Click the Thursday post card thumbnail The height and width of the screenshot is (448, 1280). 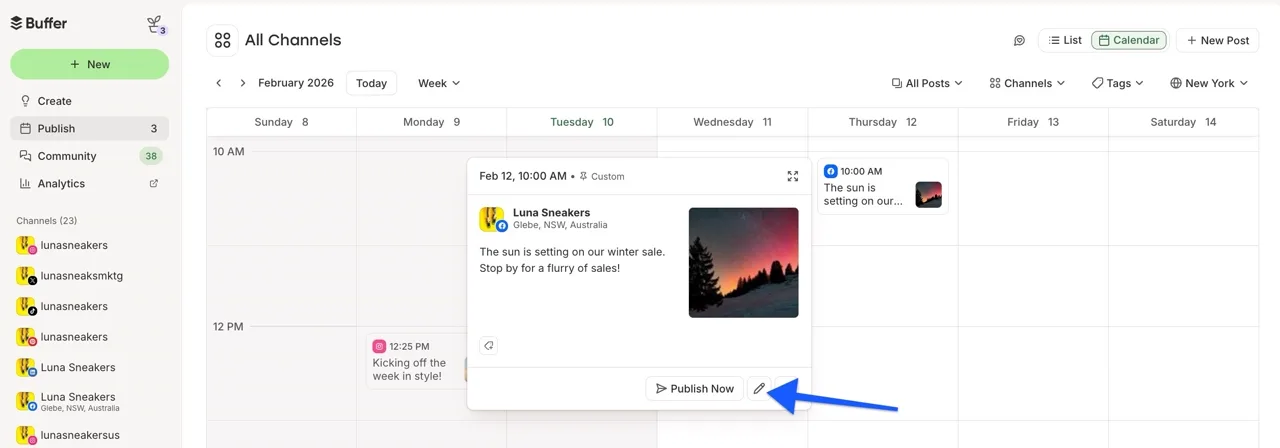click(x=928, y=194)
